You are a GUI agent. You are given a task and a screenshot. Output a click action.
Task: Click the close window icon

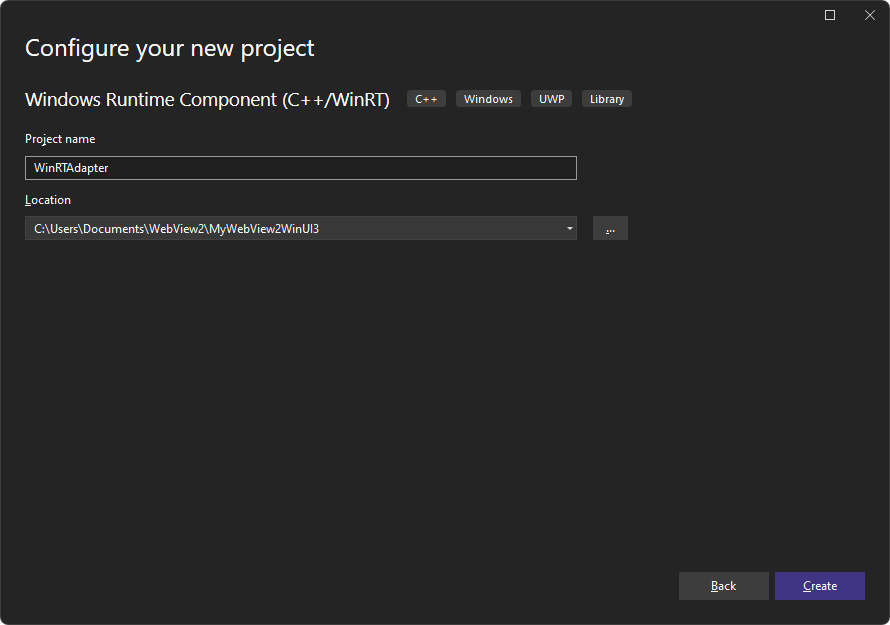coord(869,15)
